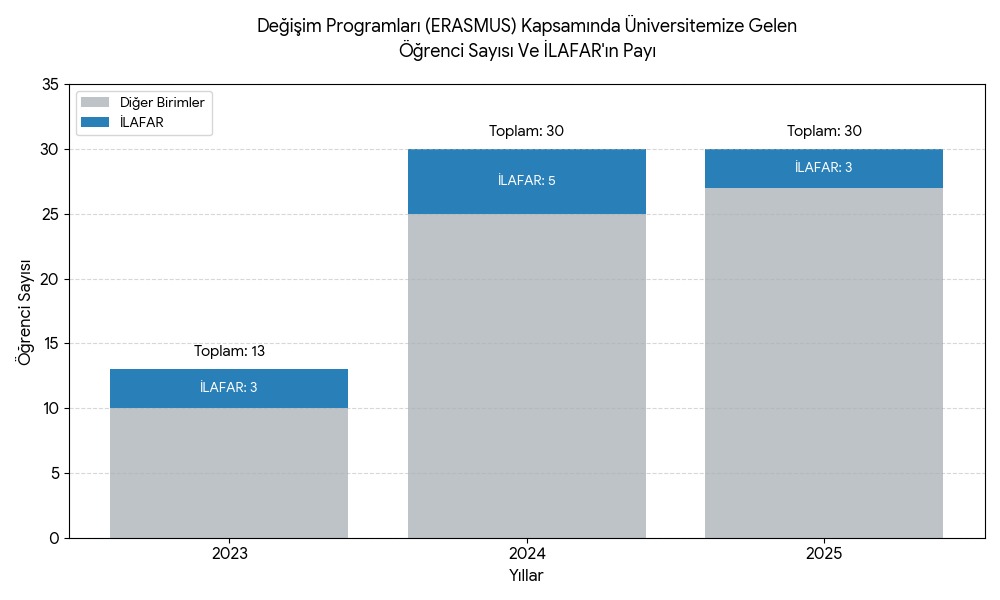Screen dimensions: 1000x600
Task: Click the 'İLAFAR: 5' data label
Action: tap(526, 181)
